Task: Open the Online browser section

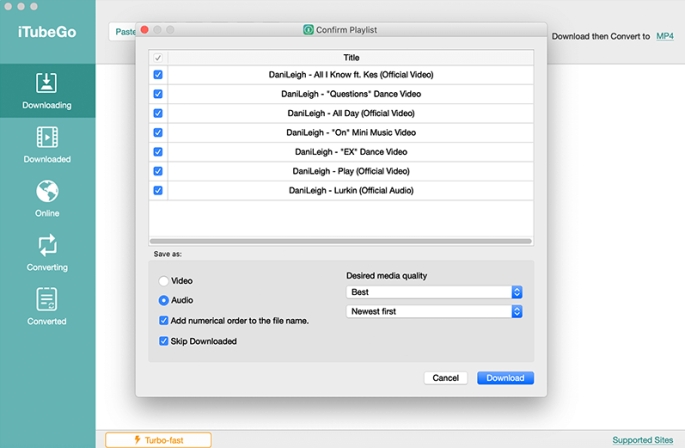Action: tap(47, 199)
